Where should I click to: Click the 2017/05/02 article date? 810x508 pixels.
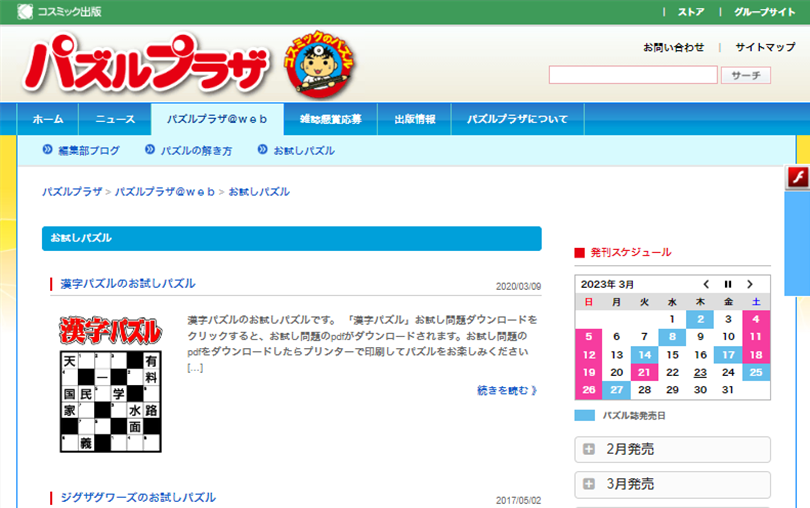518,500
